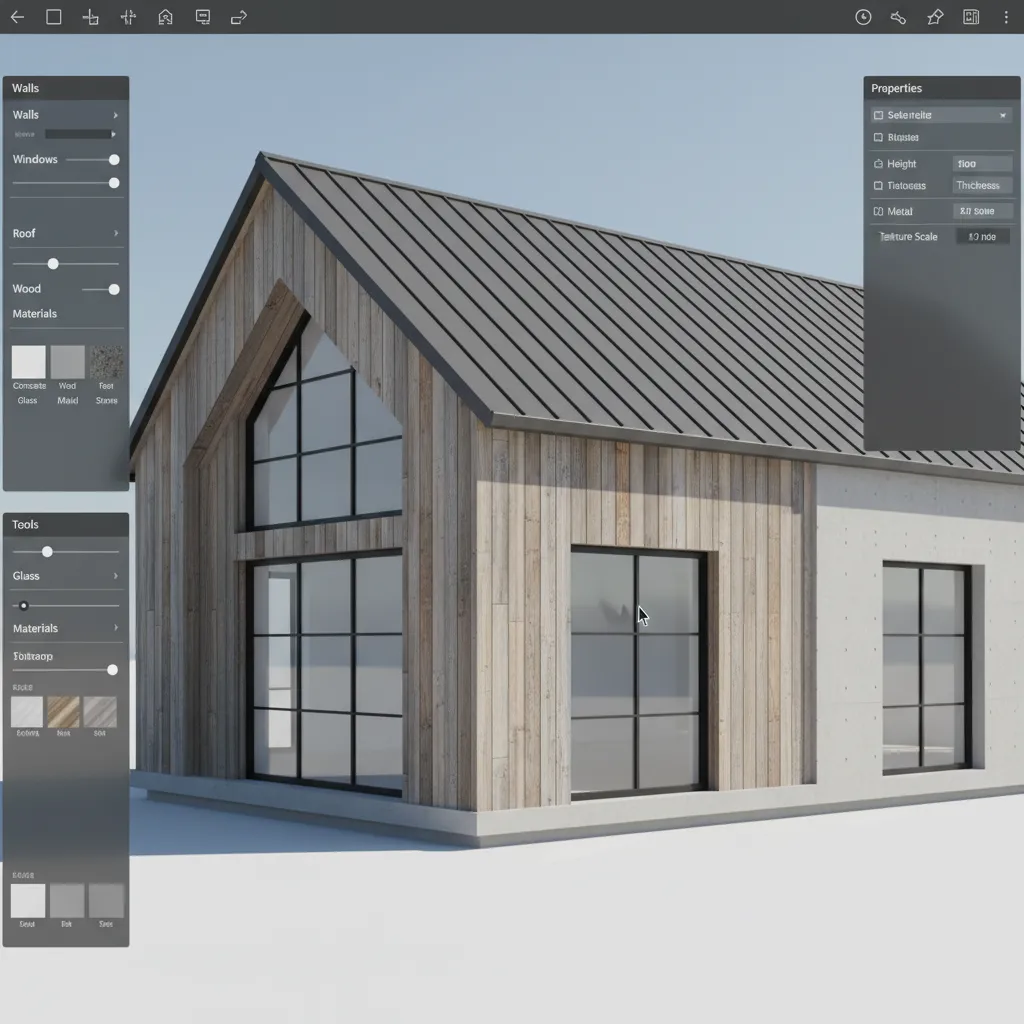Select the Wood material thumbnail
The width and height of the screenshot is (1024, 1024).
click(x=67, y=362)
